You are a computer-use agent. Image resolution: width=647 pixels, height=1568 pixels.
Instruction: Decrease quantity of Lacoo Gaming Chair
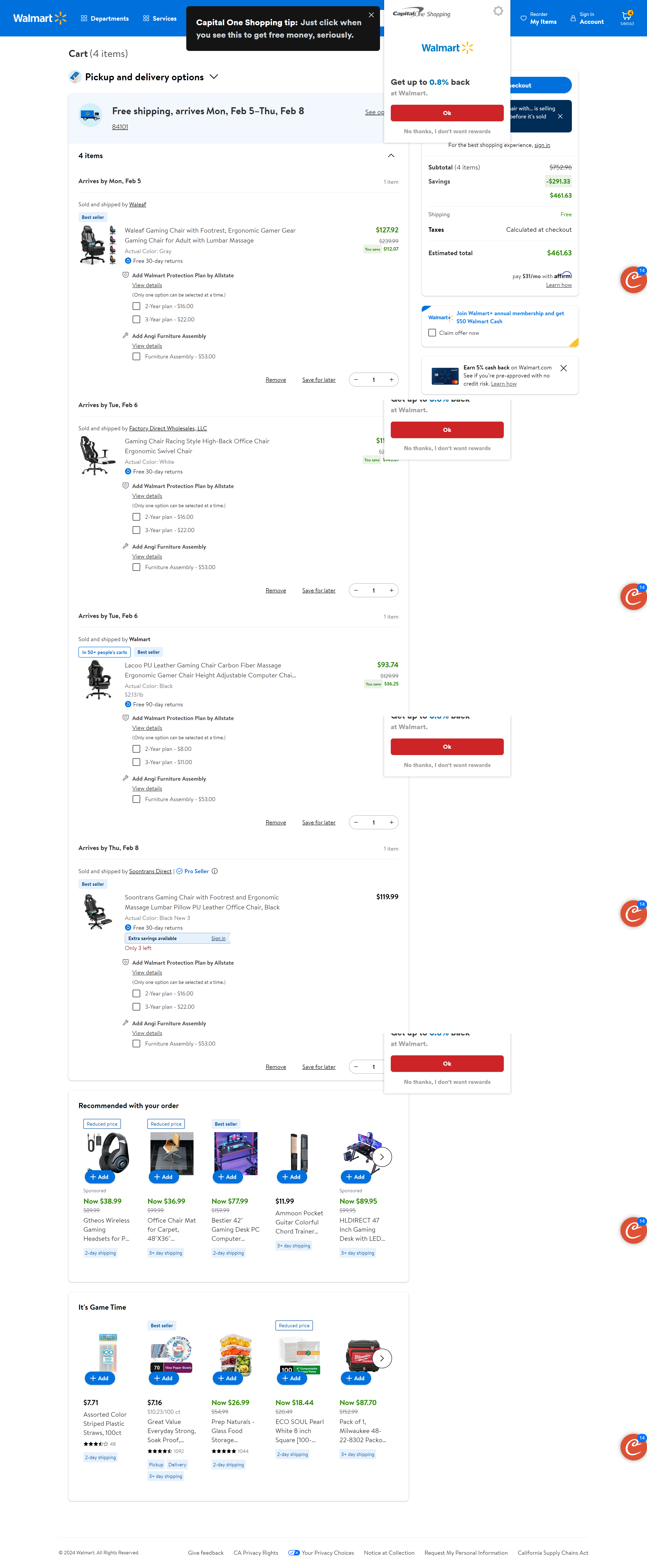click(356, 822)
